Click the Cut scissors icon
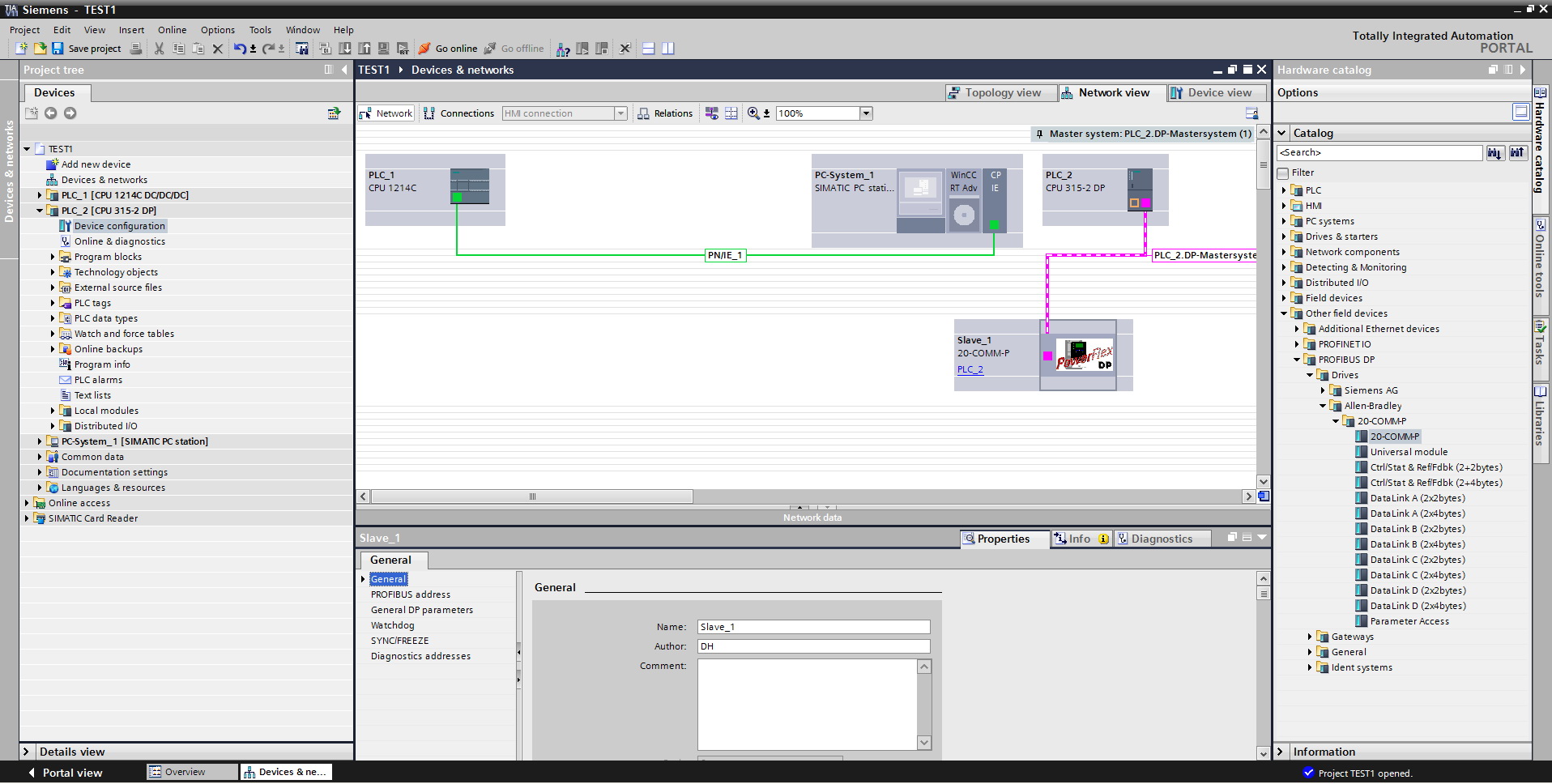Viewport: 1552px width, 784px height. [x=160, y=49]
